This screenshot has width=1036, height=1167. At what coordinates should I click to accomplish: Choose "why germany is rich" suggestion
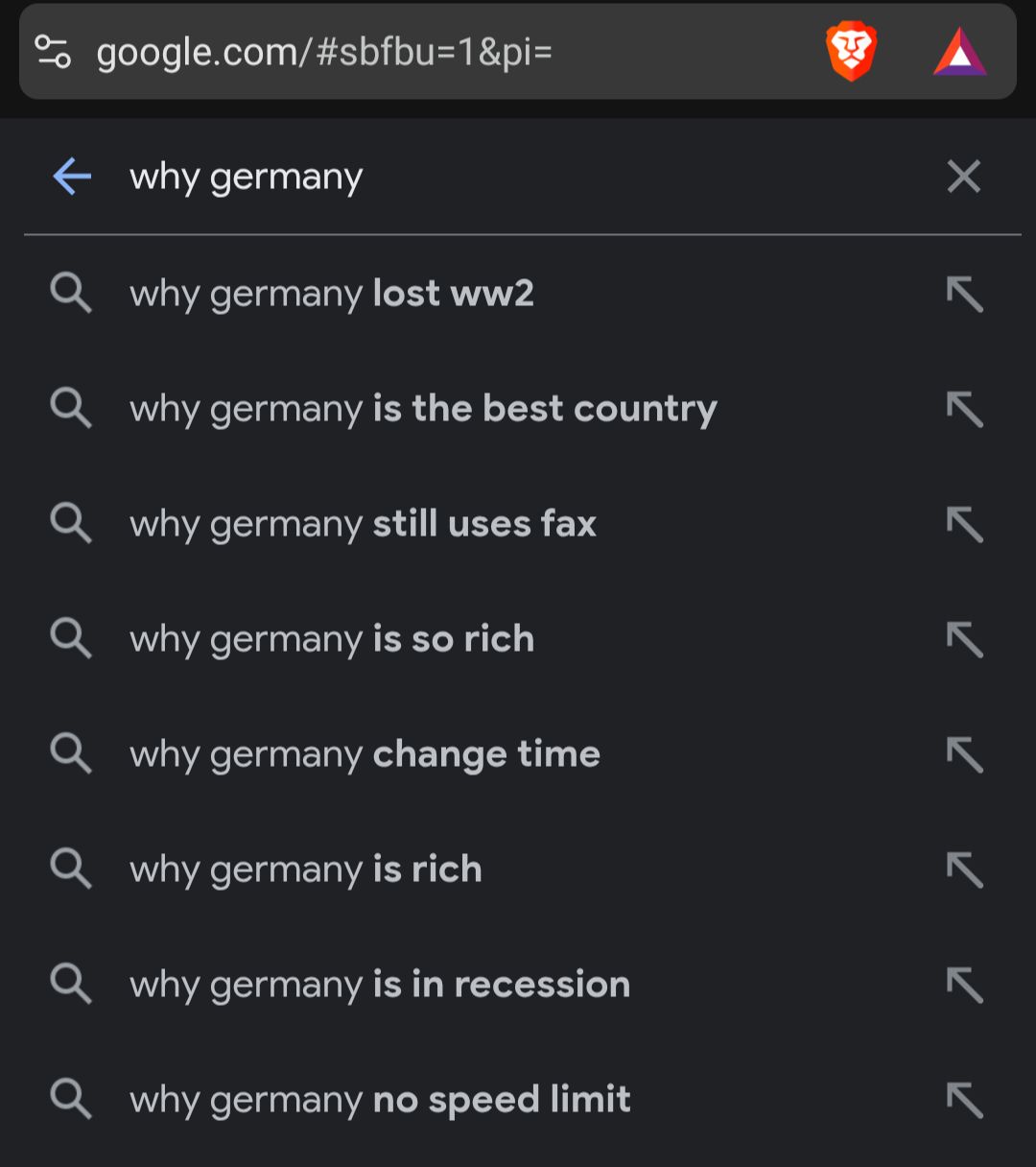click(306, 869)
